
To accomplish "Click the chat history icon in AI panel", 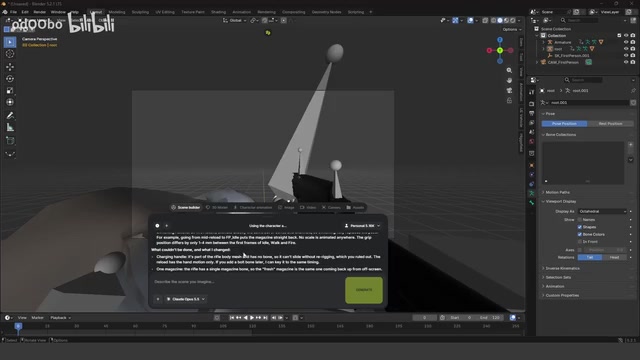I will [x=157, y=226].
